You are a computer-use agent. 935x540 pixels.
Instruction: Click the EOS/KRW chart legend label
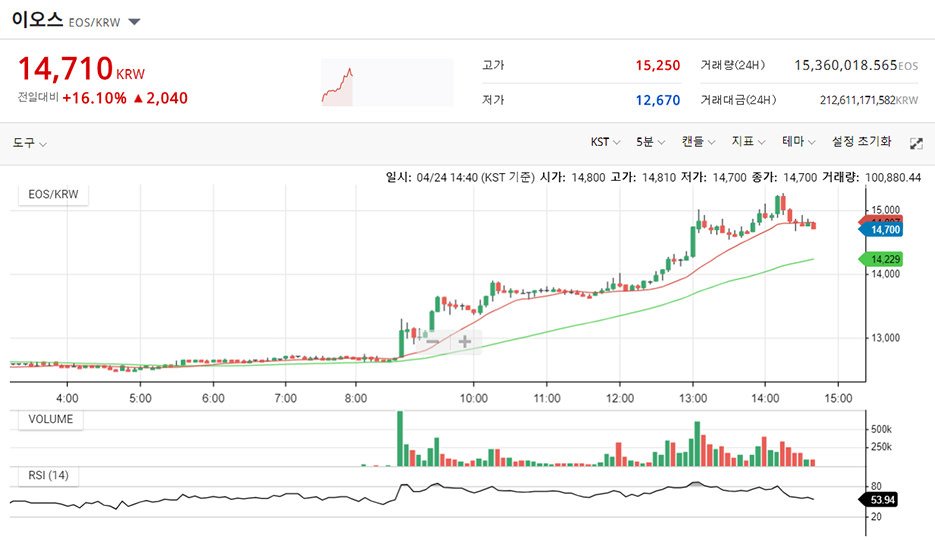(54, 194)
